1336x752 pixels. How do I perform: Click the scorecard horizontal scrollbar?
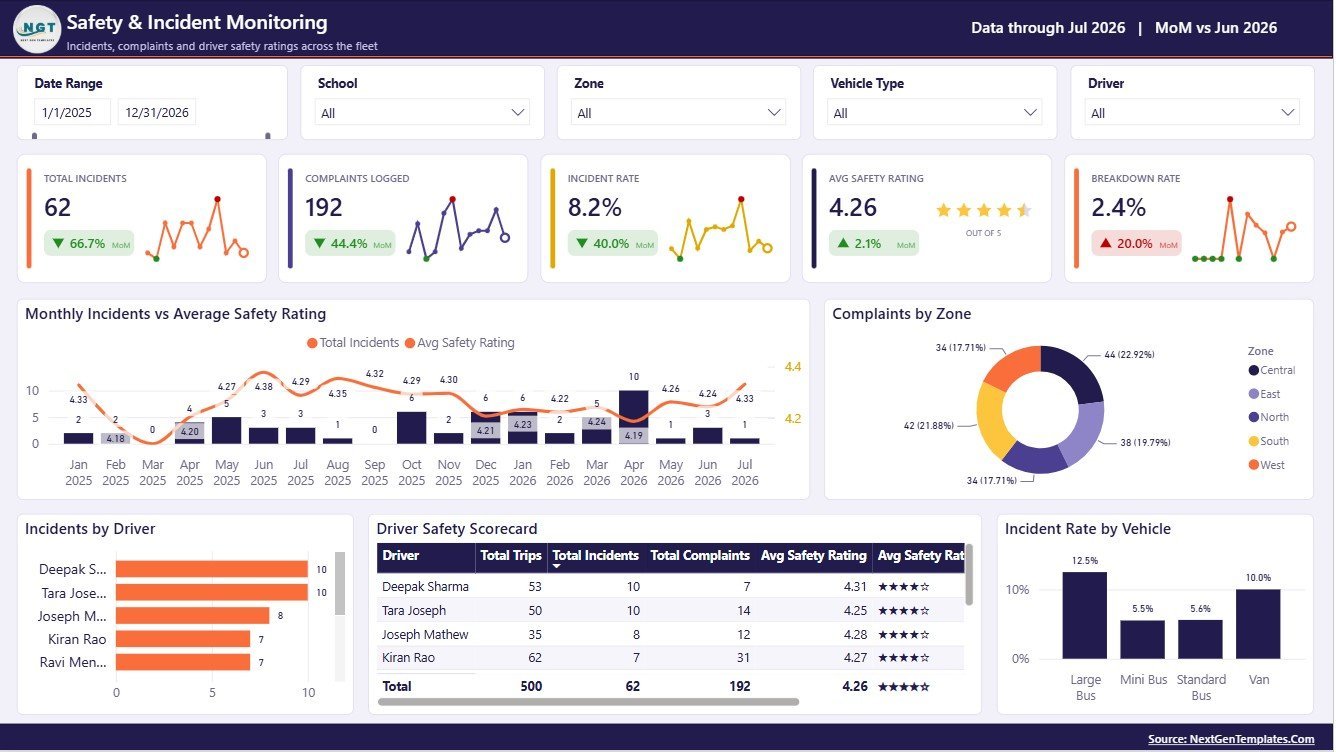pyautogui.click(x=588, y=702)
